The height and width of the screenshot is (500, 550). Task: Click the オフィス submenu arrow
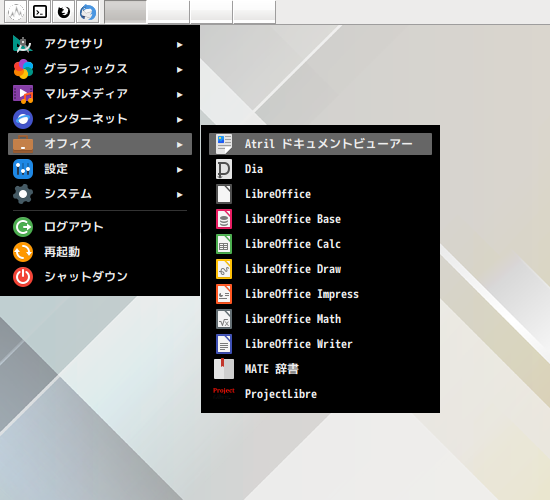(180, 145)
